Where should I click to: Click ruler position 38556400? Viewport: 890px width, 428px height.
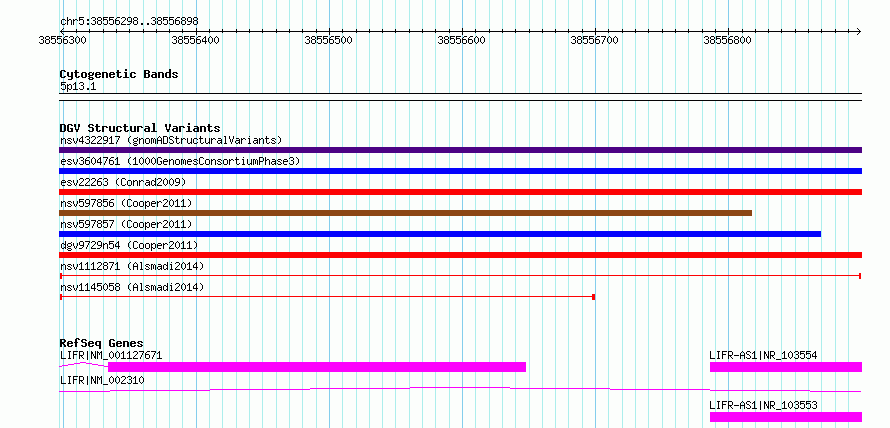[x=195, y=40]
